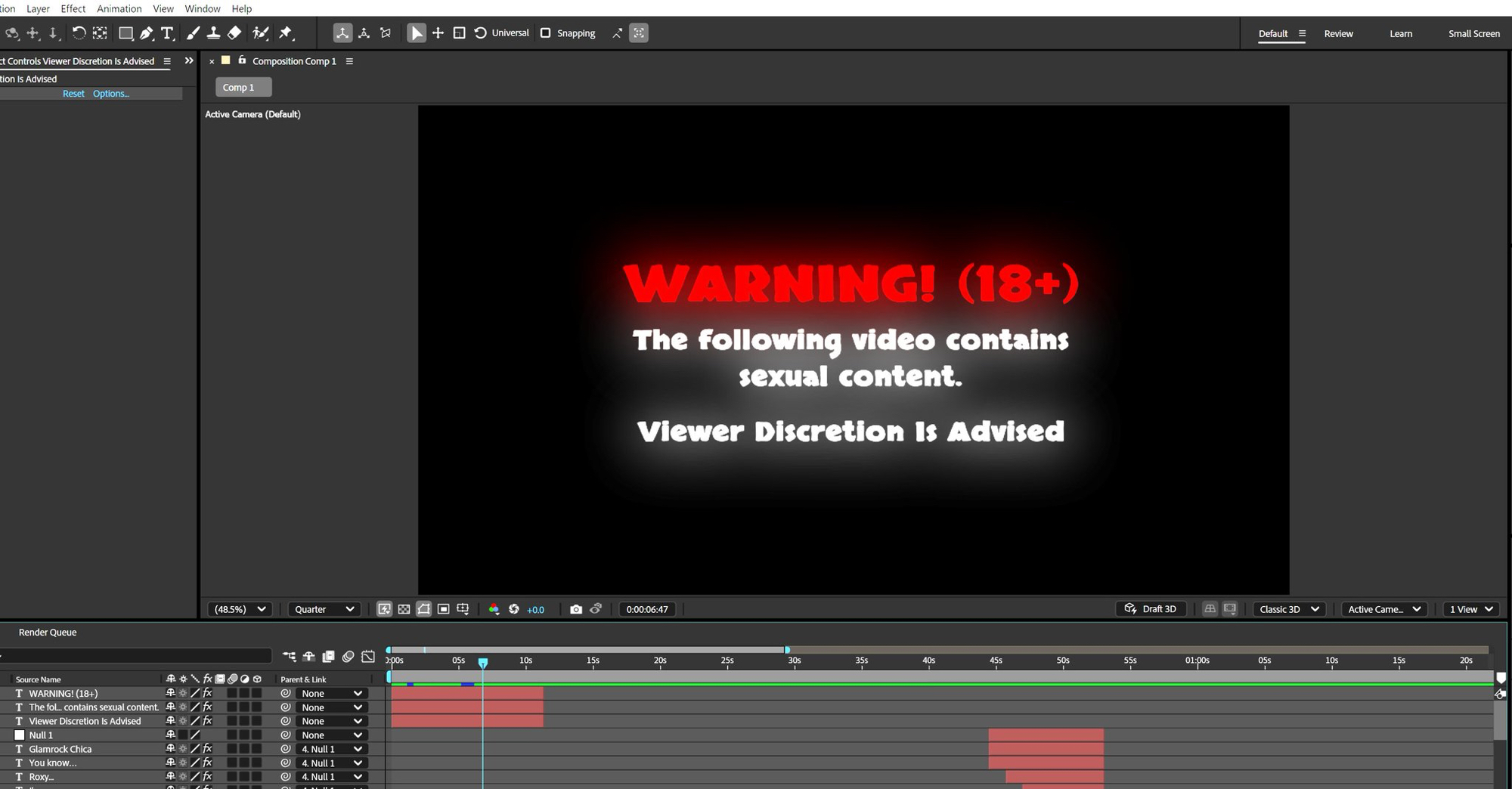This screenshot has width=1512, height=789.
Task: Open the magnification dropdown showing 48.5%
Action: click(240, 609)
